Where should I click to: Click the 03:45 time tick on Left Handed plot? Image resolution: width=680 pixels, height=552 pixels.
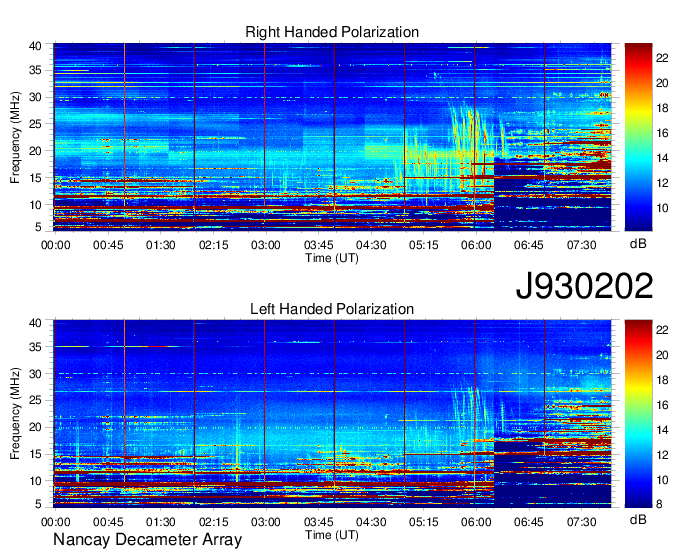coord(318,522)
